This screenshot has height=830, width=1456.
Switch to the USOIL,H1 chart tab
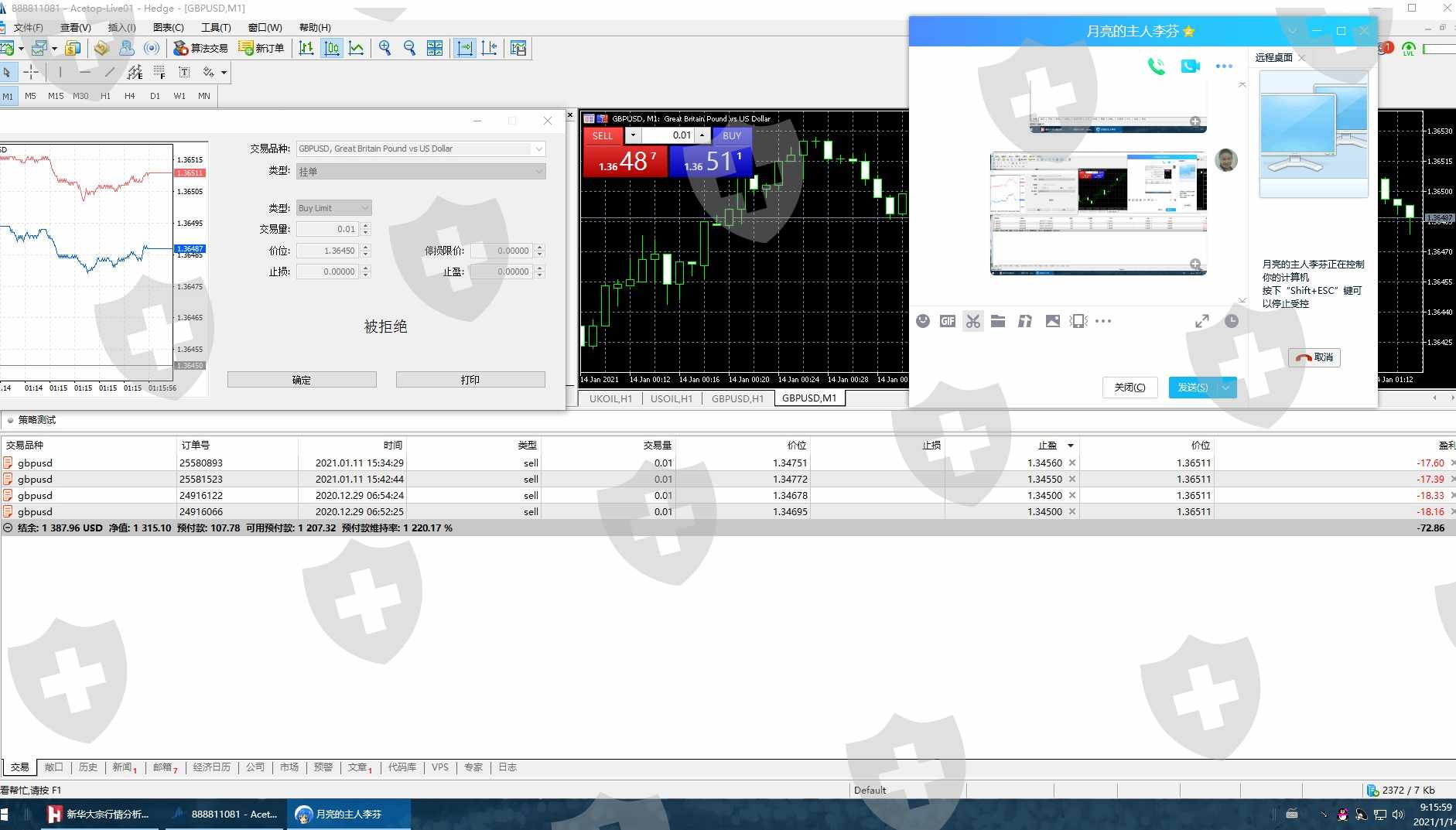pos(671,398)
